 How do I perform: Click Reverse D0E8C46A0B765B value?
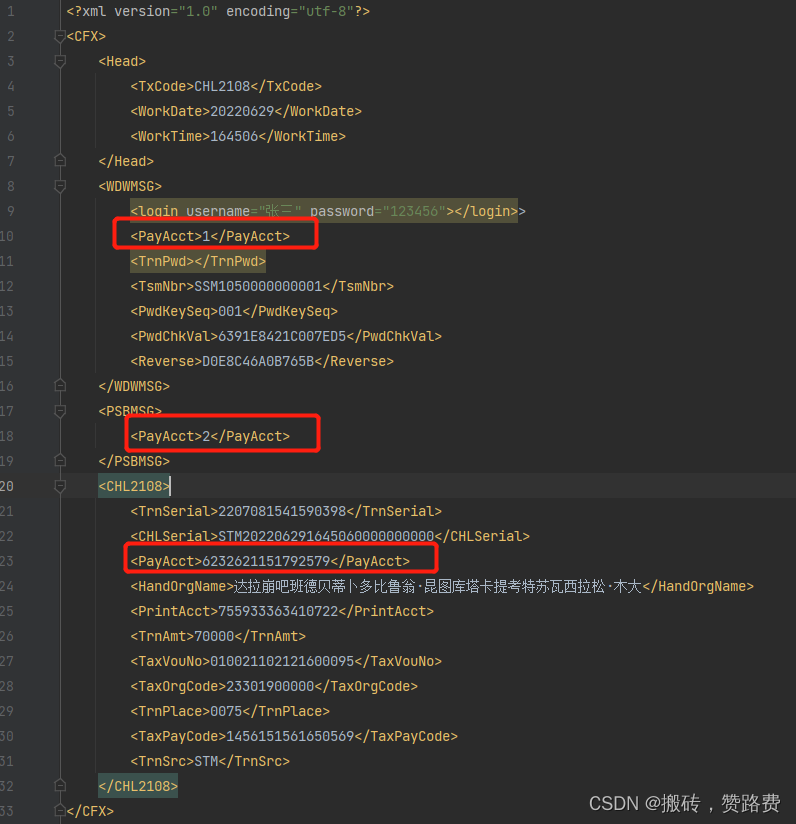coord(258,361)
